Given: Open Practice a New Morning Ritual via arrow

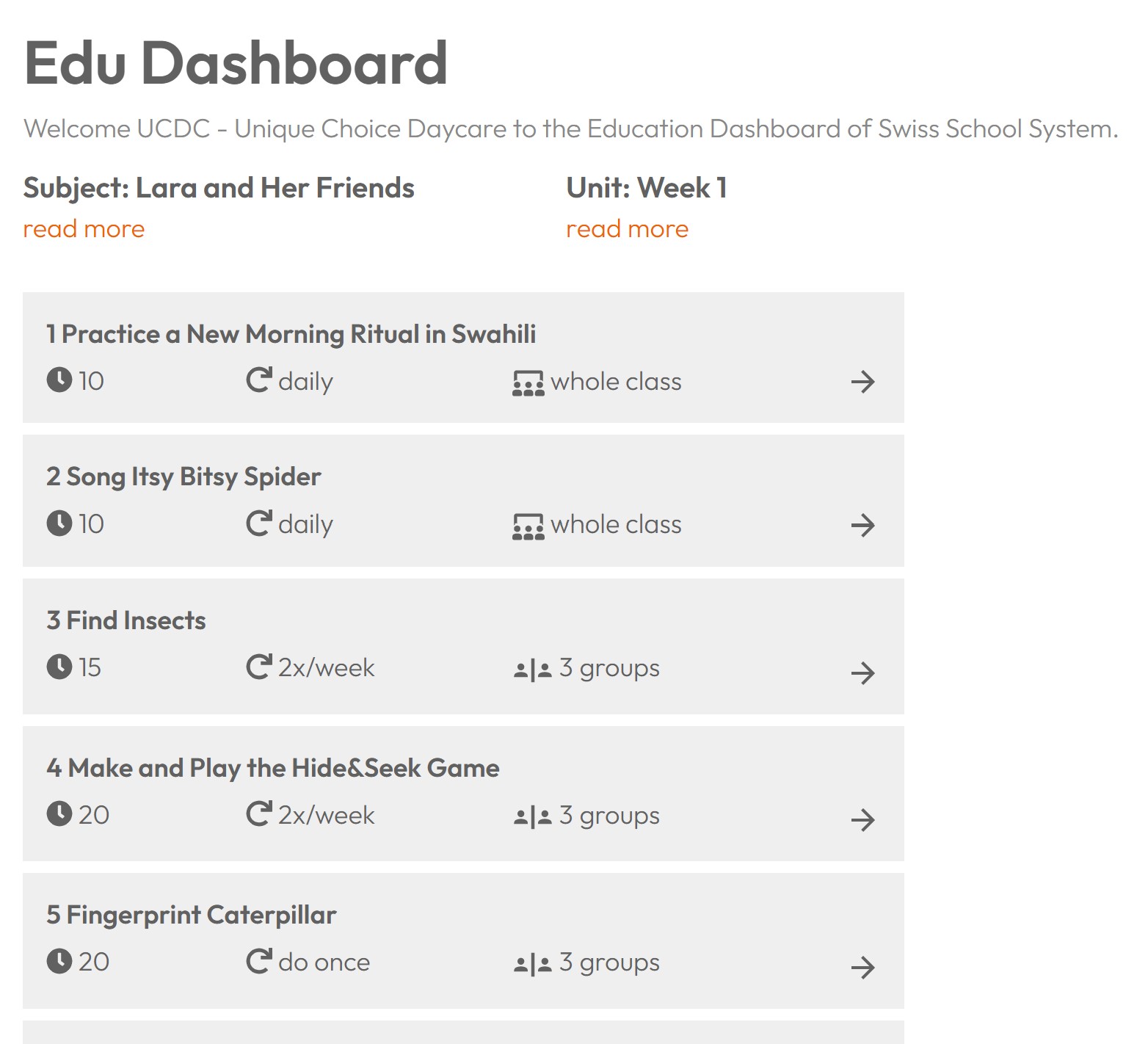Looking at the screenshot, I should pyautogui.click(x=862, y=382).
